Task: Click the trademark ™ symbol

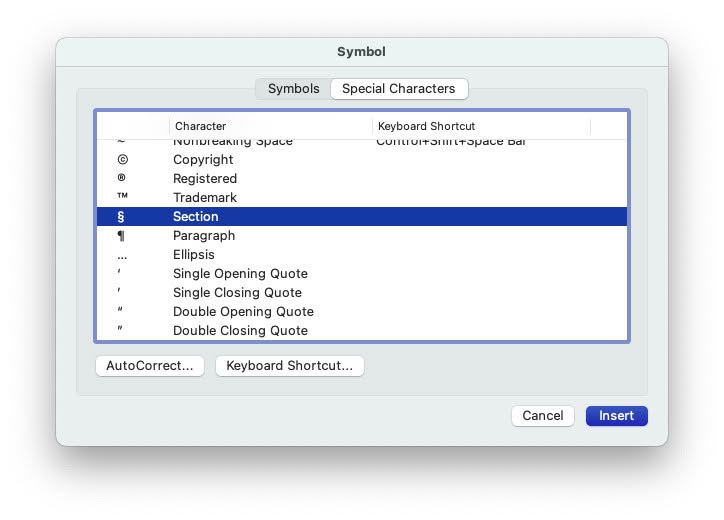Action: click(x=122, y=195)
